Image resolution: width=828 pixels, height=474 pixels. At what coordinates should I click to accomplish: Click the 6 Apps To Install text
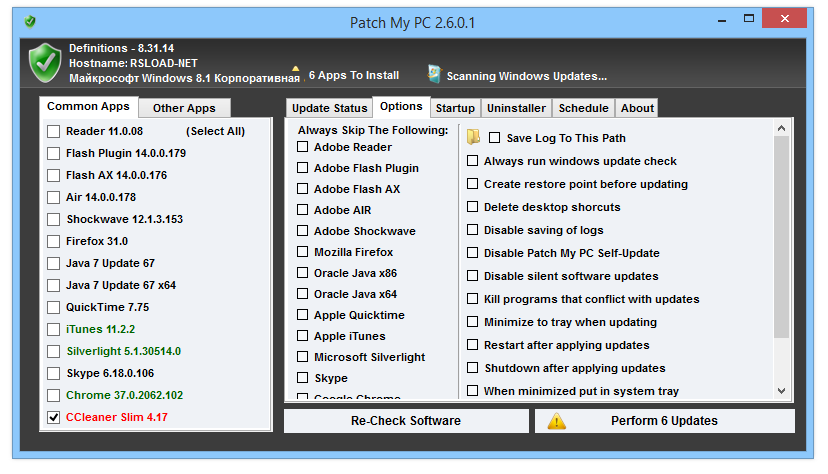tap(354, 75)
